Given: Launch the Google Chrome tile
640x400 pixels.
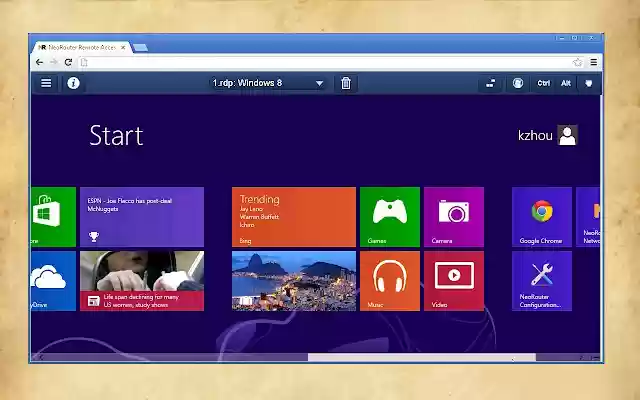Looking at the screenshot, I should pyautogui.click(x=542, y=217).
